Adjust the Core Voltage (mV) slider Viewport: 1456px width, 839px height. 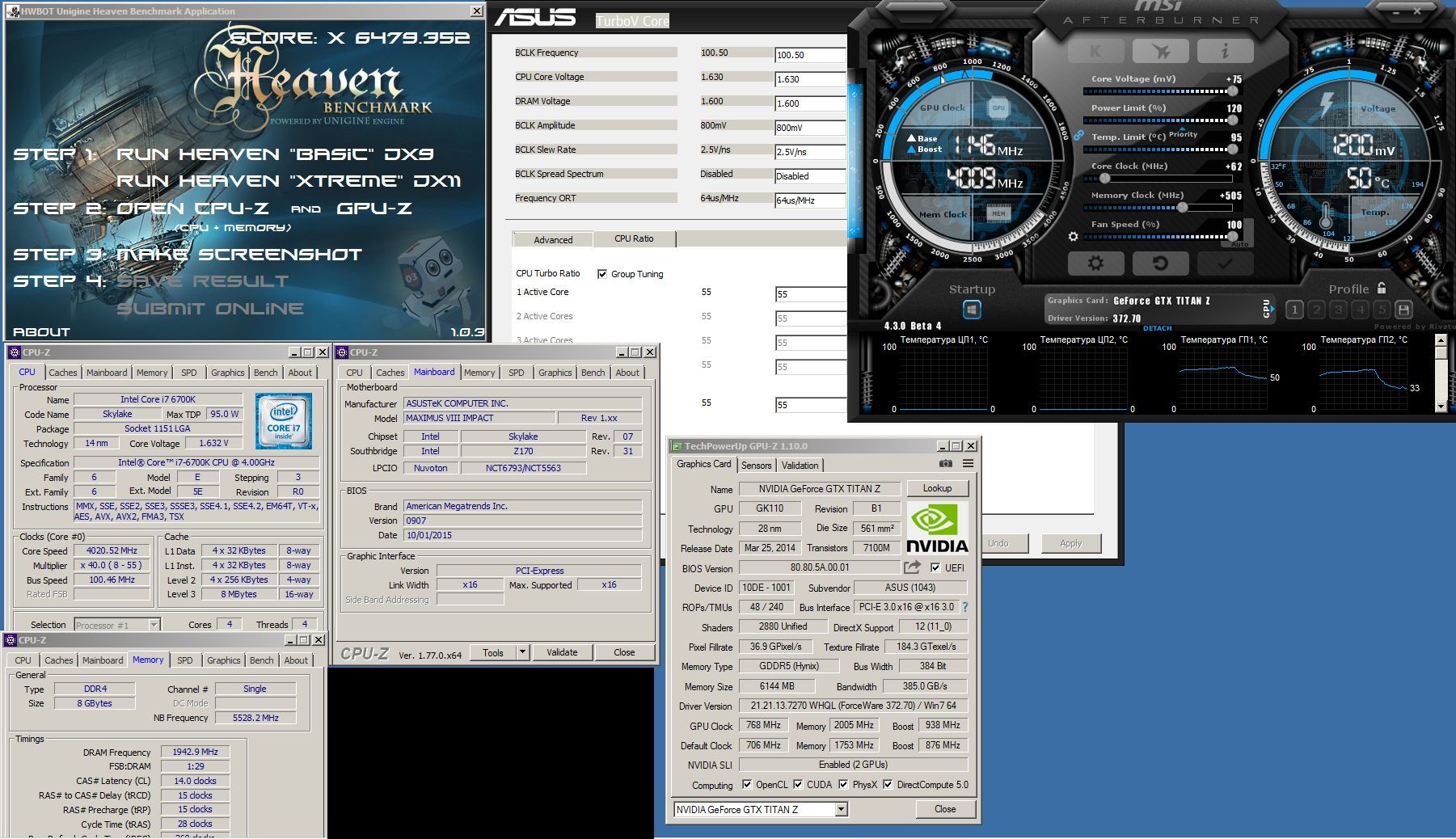(x=1232, y=91)
